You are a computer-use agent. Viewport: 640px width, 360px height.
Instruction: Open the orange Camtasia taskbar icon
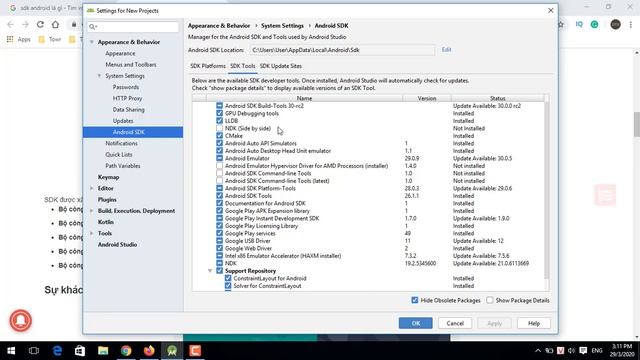[195, 351]
